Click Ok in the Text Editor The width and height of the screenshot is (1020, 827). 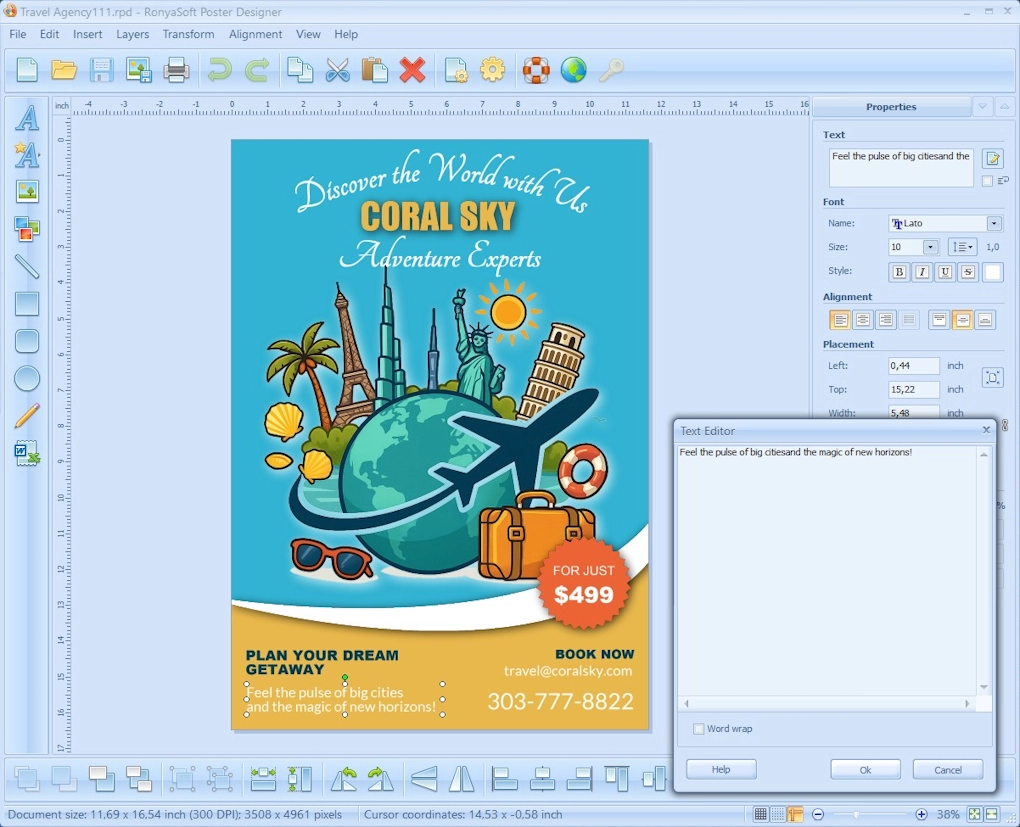tap(865, 769)
